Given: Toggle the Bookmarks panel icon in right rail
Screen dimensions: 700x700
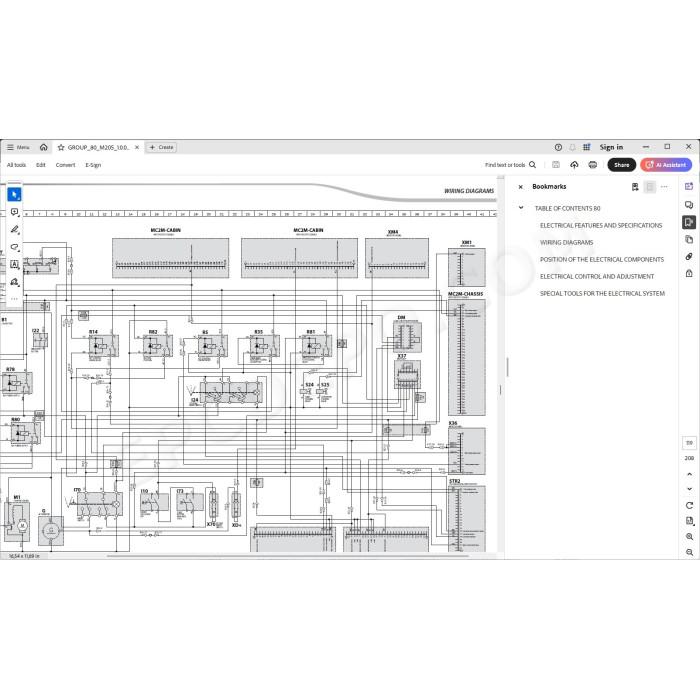Looking at the screenshot, I should click(x=689, y=222).
